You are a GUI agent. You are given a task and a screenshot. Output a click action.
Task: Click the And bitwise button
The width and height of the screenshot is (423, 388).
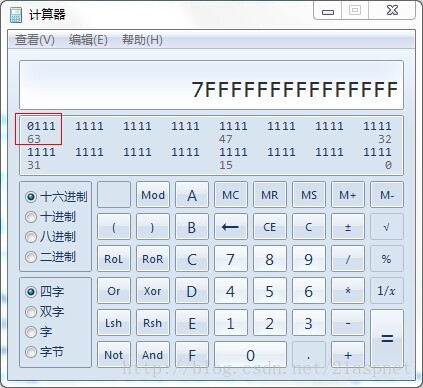pyautogui.click(x=153, y=355)
